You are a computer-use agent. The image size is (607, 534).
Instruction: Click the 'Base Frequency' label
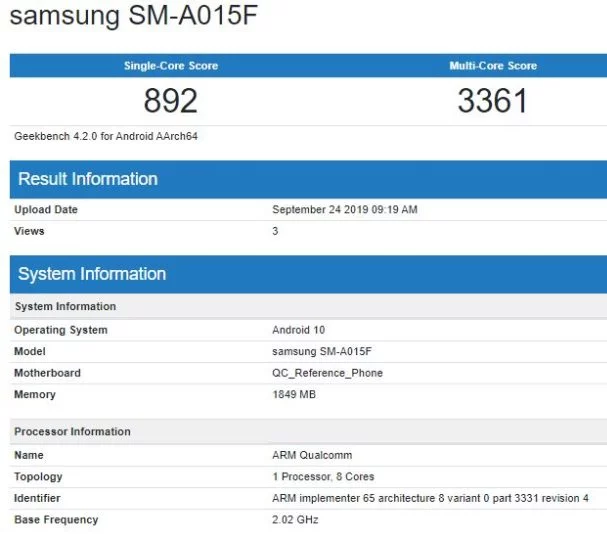pos(56,520)
